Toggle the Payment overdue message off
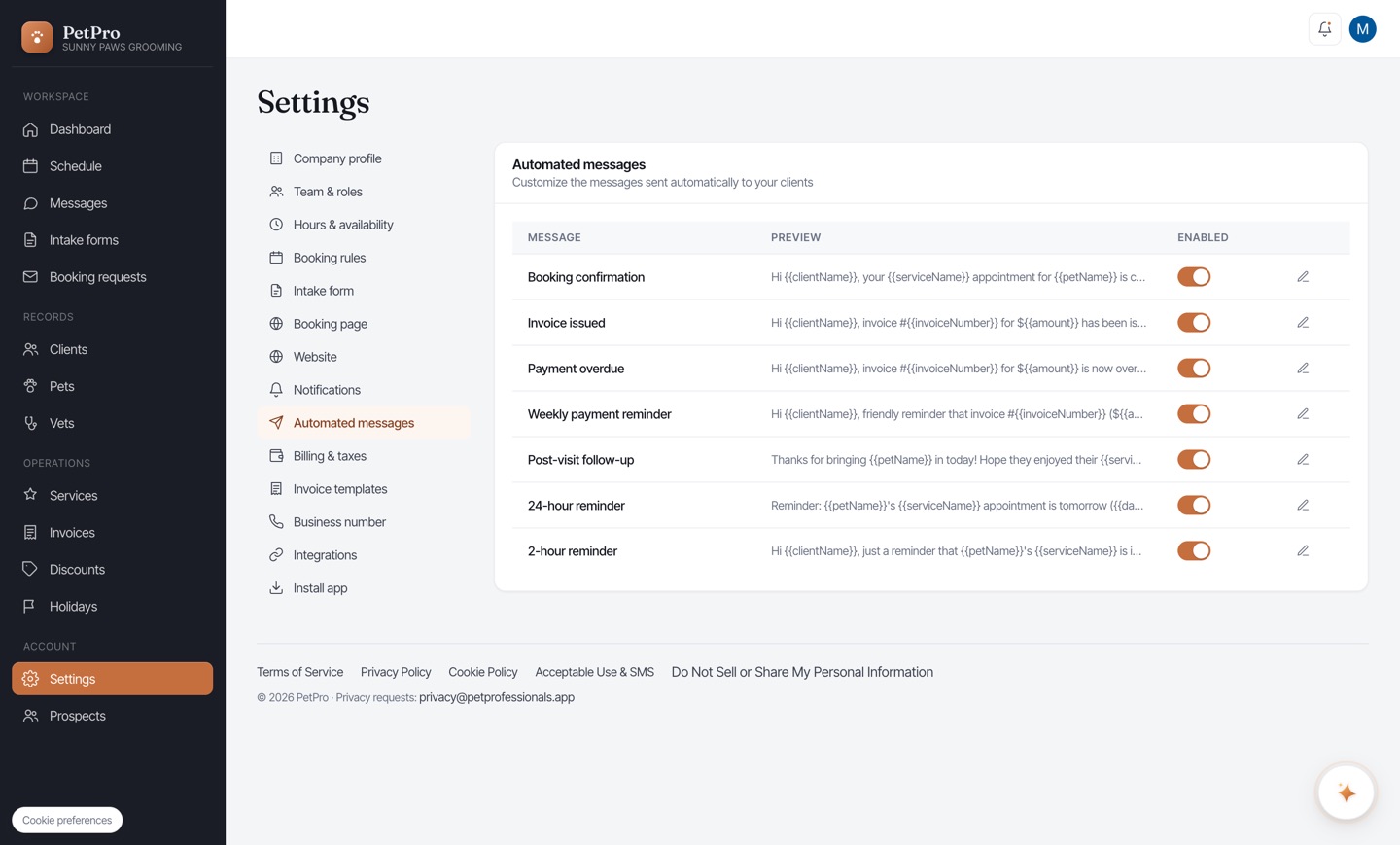Image resolution: width=1400 pixels, height=845 pixels. pos(1194,369)
